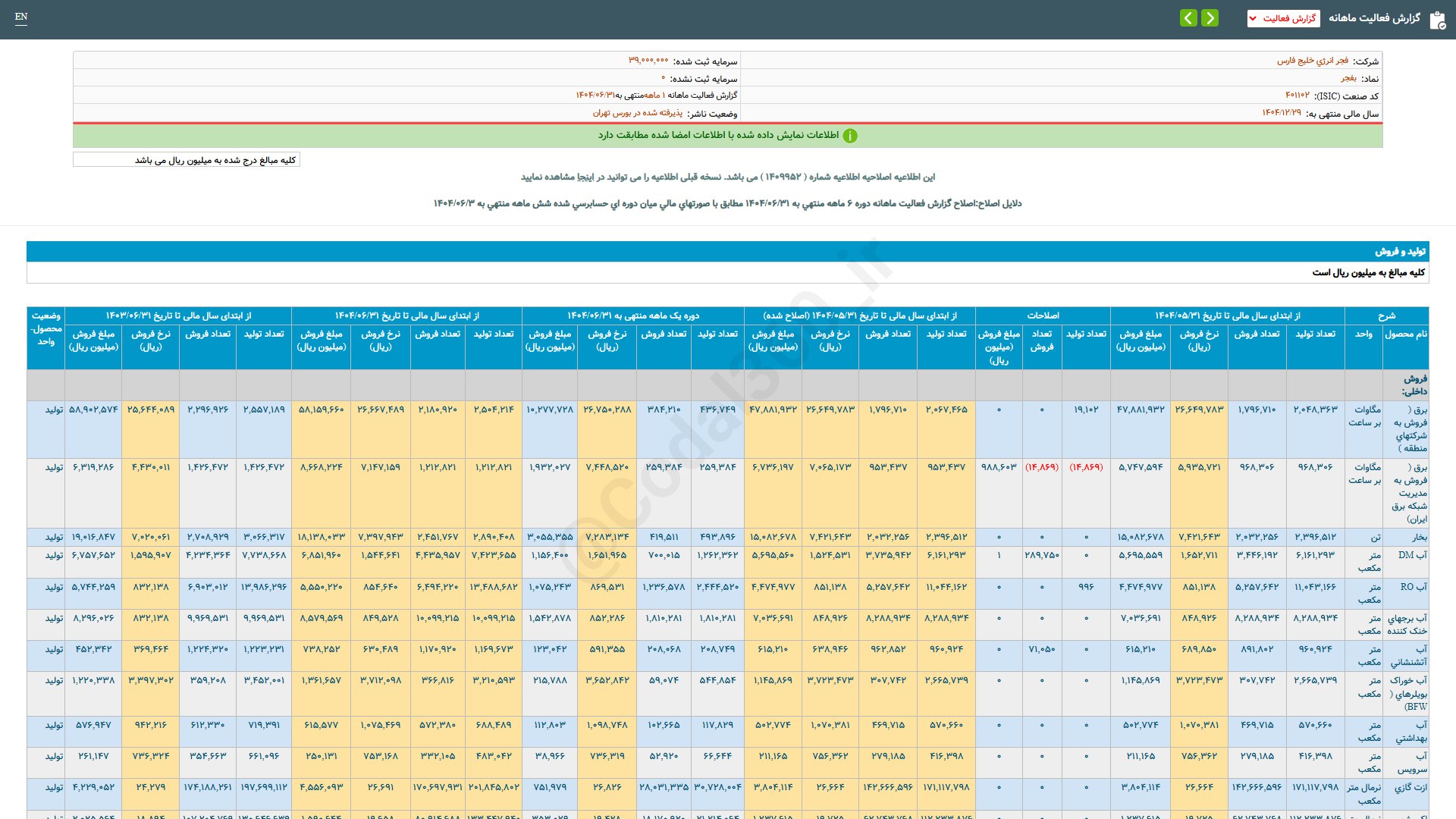Click the آب DM product row name
The height and width of the screenshot is (819, 1456).
pos(1412,555)
